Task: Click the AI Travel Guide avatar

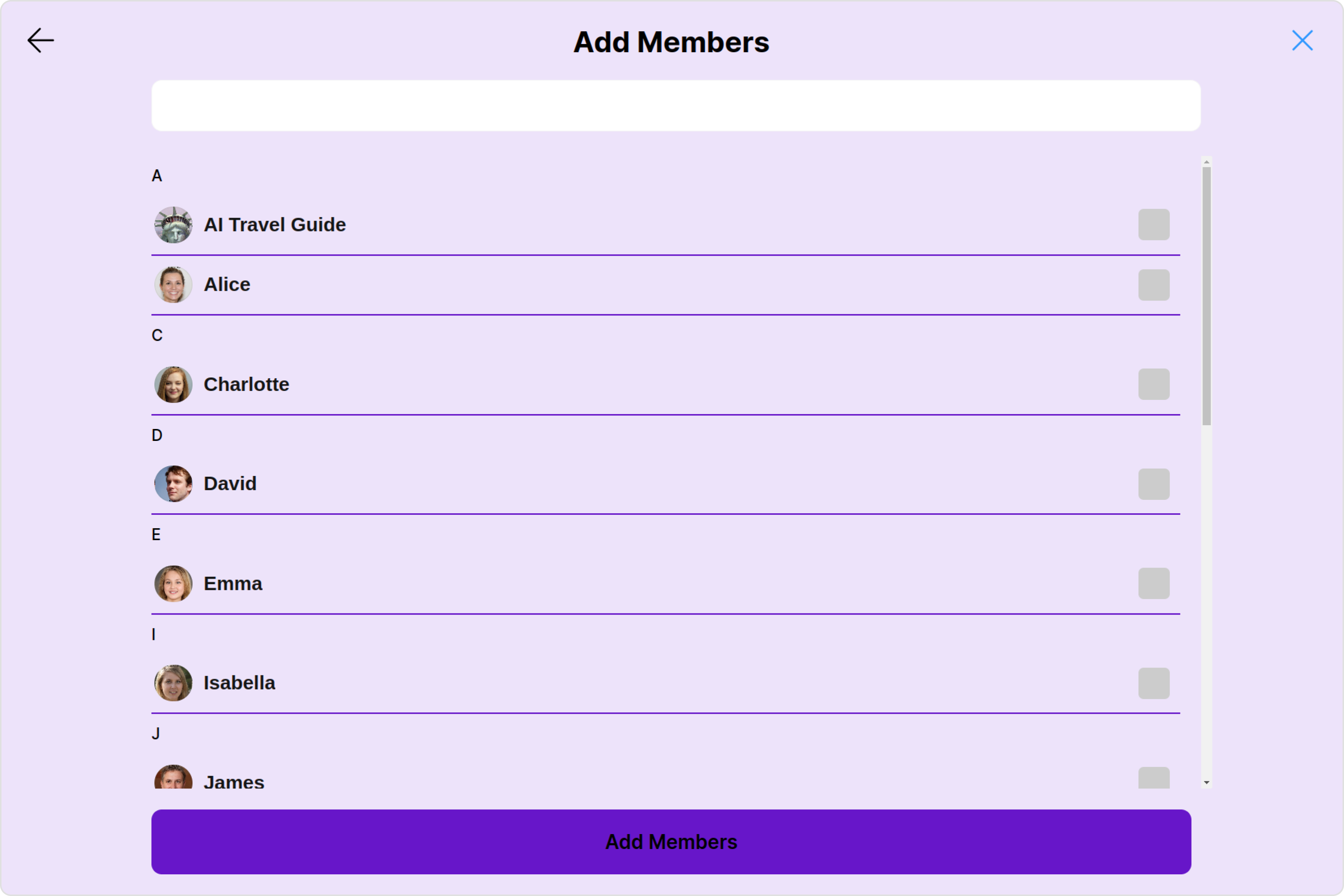Action: [x=173, y=225]
